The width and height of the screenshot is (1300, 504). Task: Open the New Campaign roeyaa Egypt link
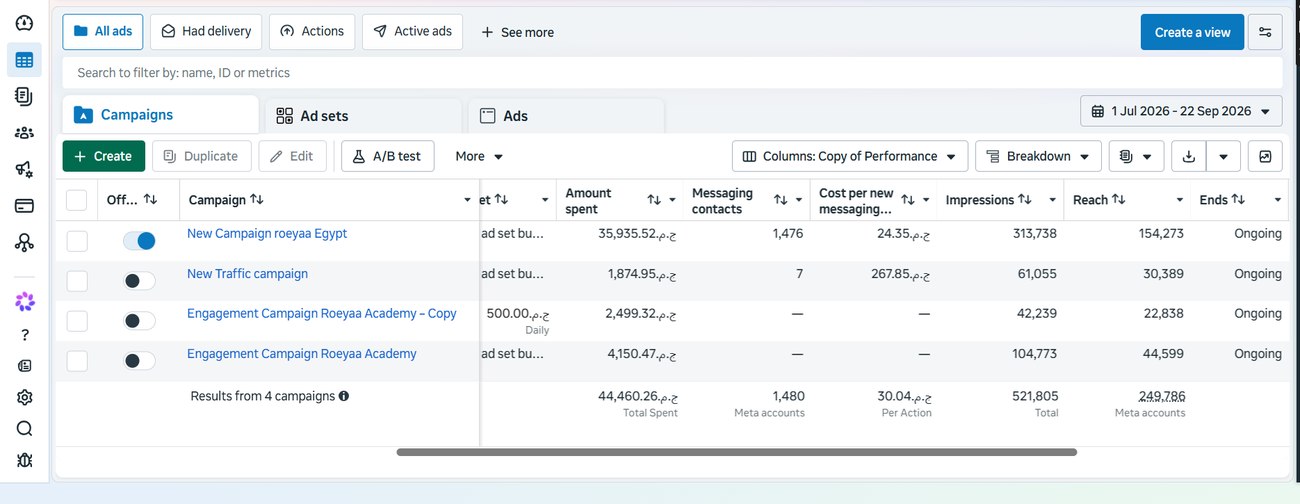point(267,233)
